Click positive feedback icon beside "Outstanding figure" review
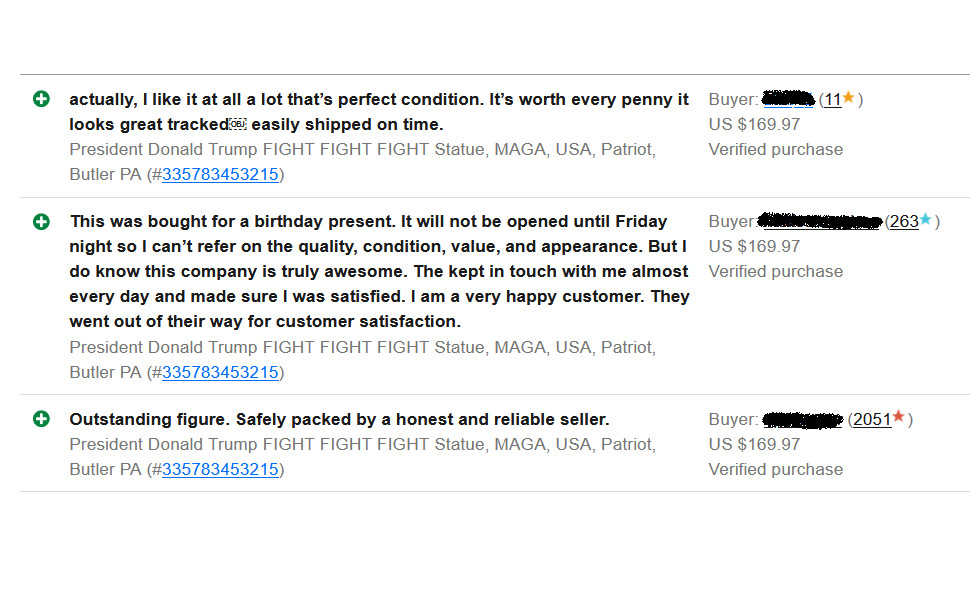The height and width of the screenshot is (602, 970). (x=41, y=419)
